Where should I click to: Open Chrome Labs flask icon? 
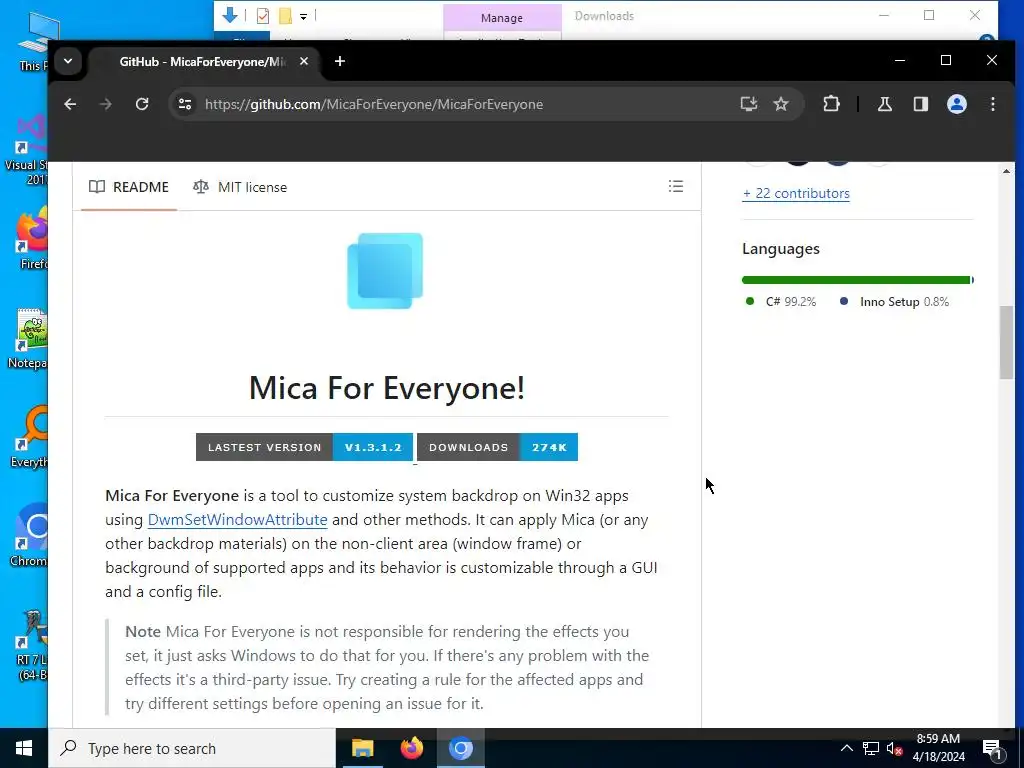click(885, 104)
